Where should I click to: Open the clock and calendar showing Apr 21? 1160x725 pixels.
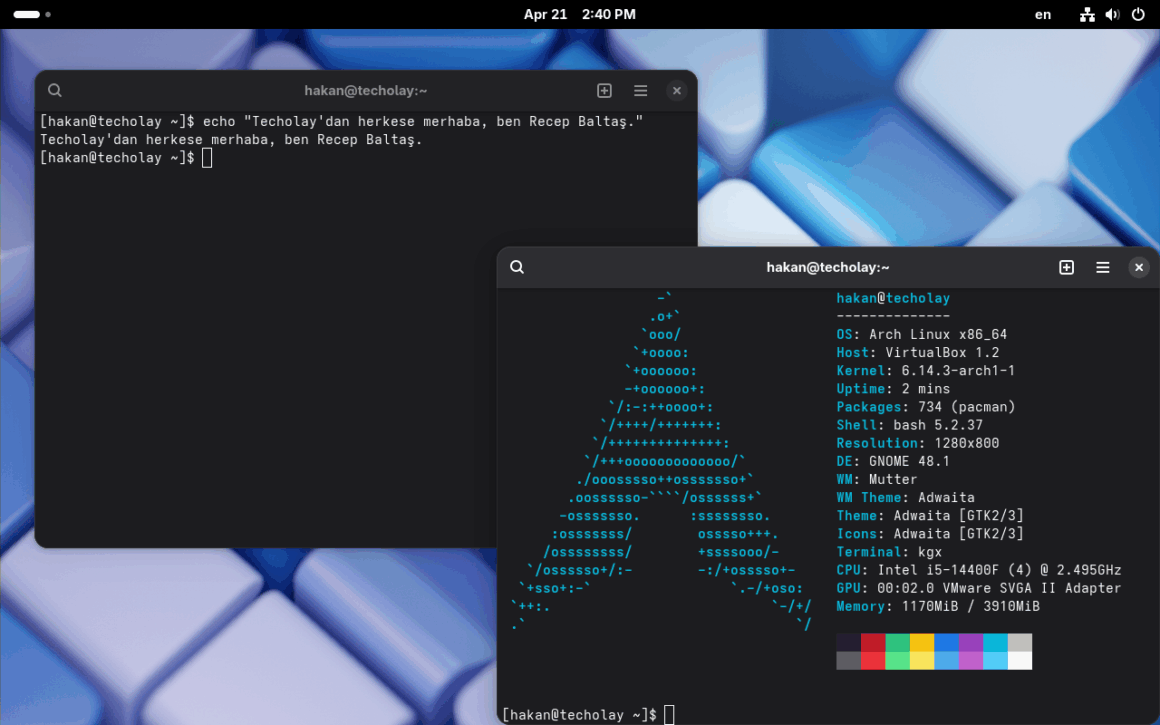pyautogui.click(x=579, y=14)
